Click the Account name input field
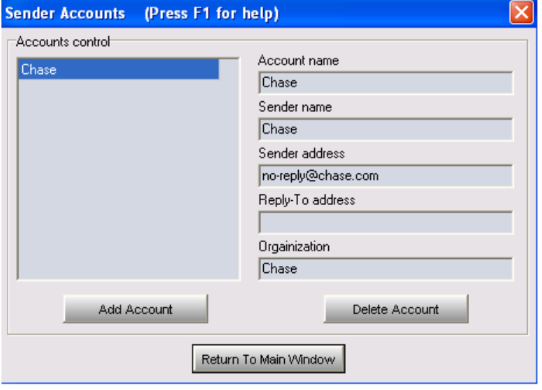Image resolution: width=542 pixels, height=390 pixels. tap(385, 83)
